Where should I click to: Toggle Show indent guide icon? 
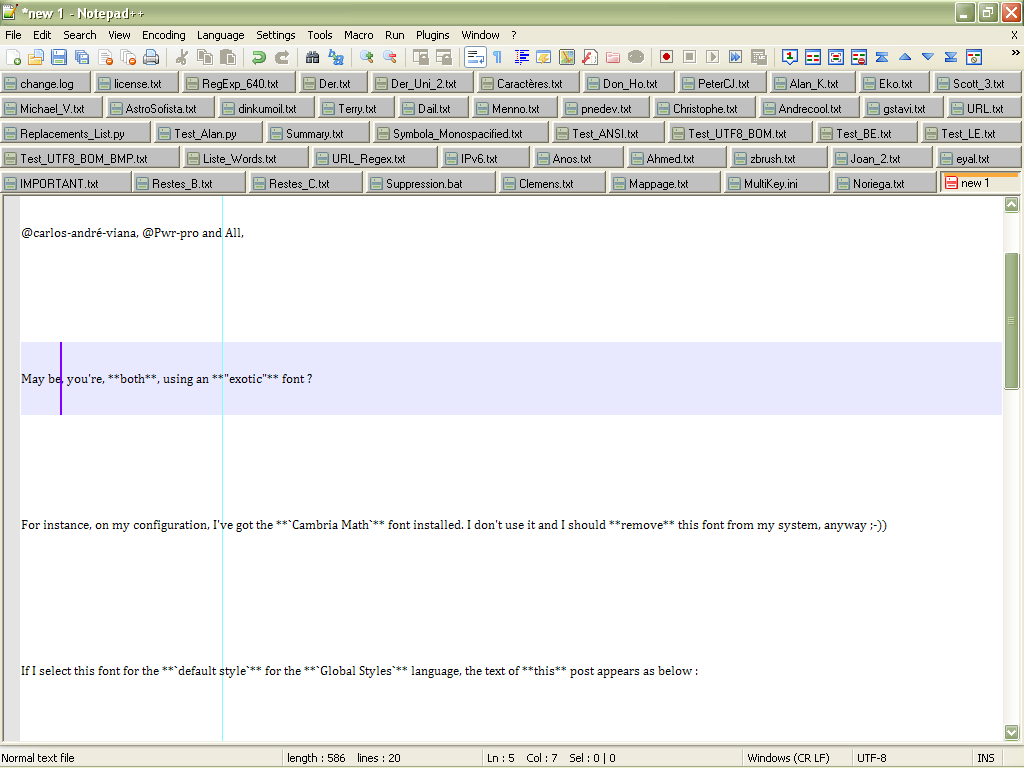pos(521,57)
